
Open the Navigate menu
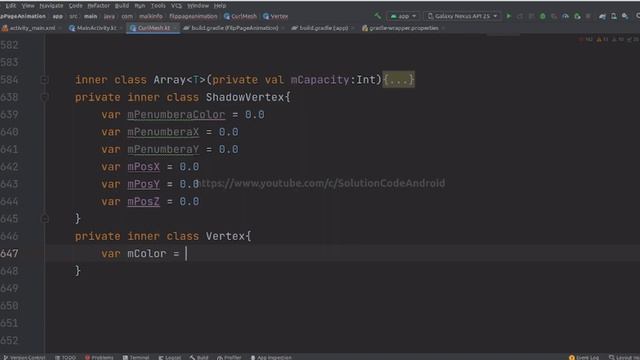pyautogui.click(x=51, y=6)
